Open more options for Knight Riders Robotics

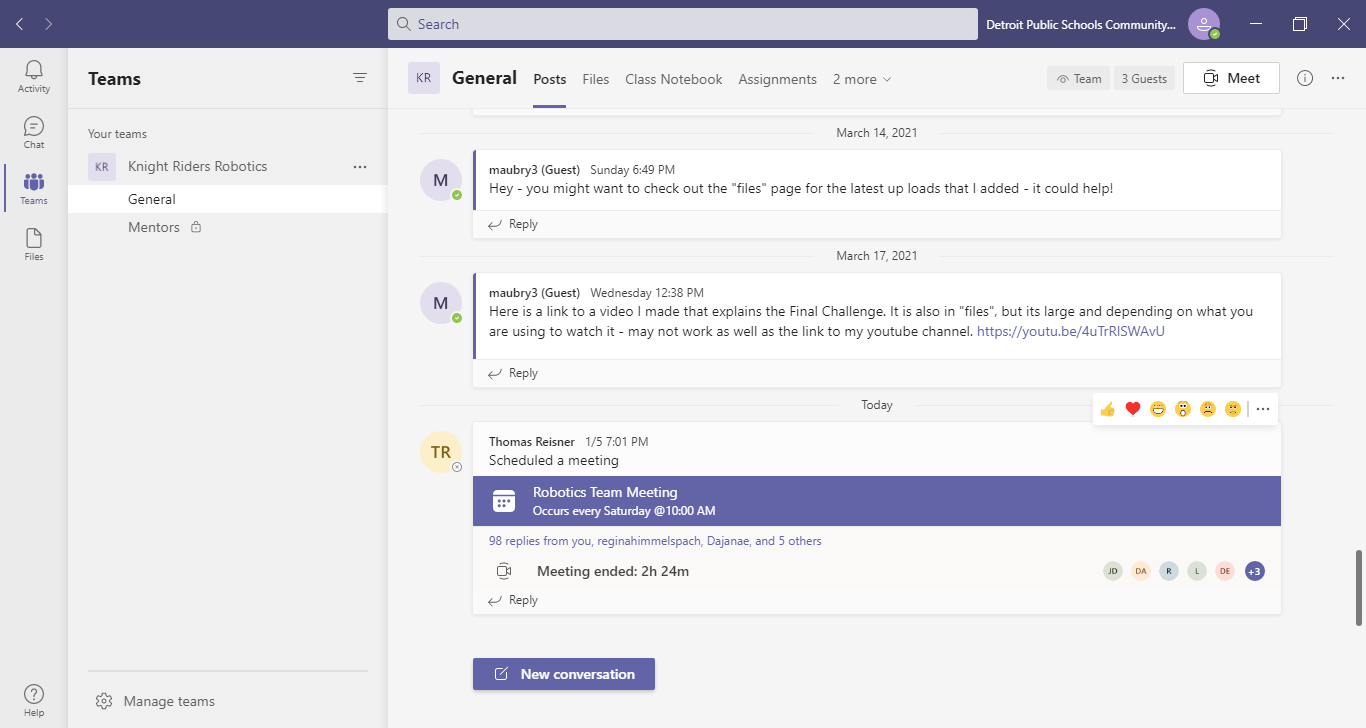click(360, 167)
